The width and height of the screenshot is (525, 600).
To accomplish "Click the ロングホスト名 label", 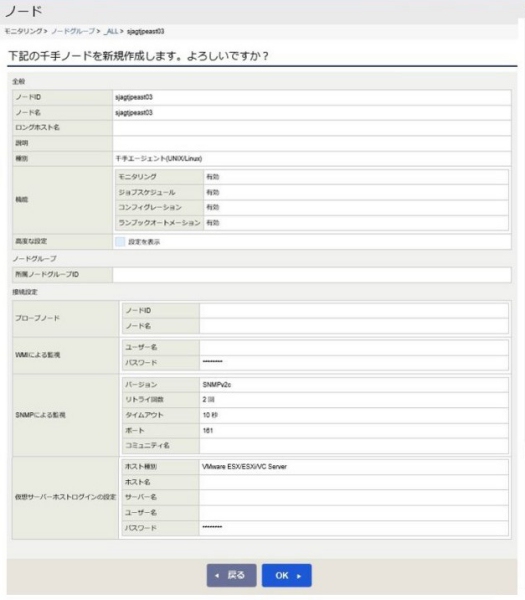I will (x=38, y=127).
